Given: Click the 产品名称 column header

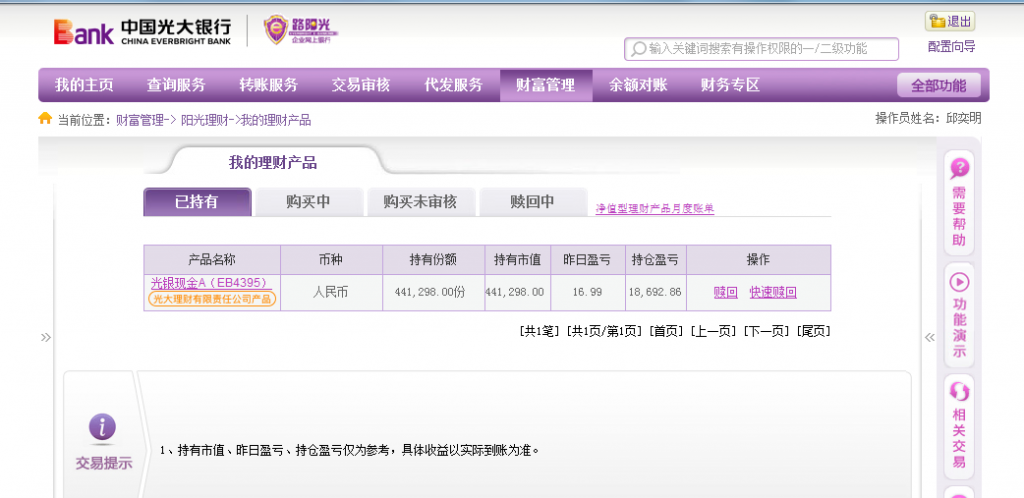Looking at the screenshot, I should click(212, 260).
